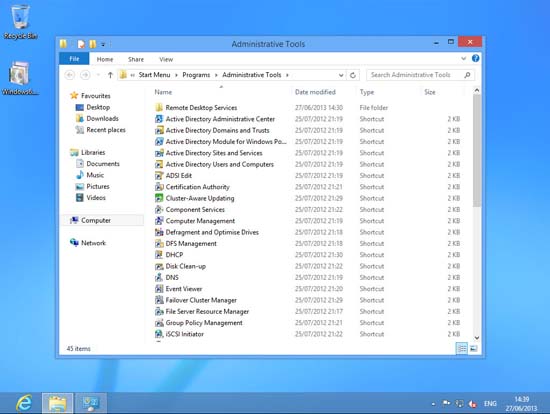Open Quick Access Toolbar customize dropdown
Image resolution: width=550 pixels, height=414 pixels.
(x=103, y=44)
